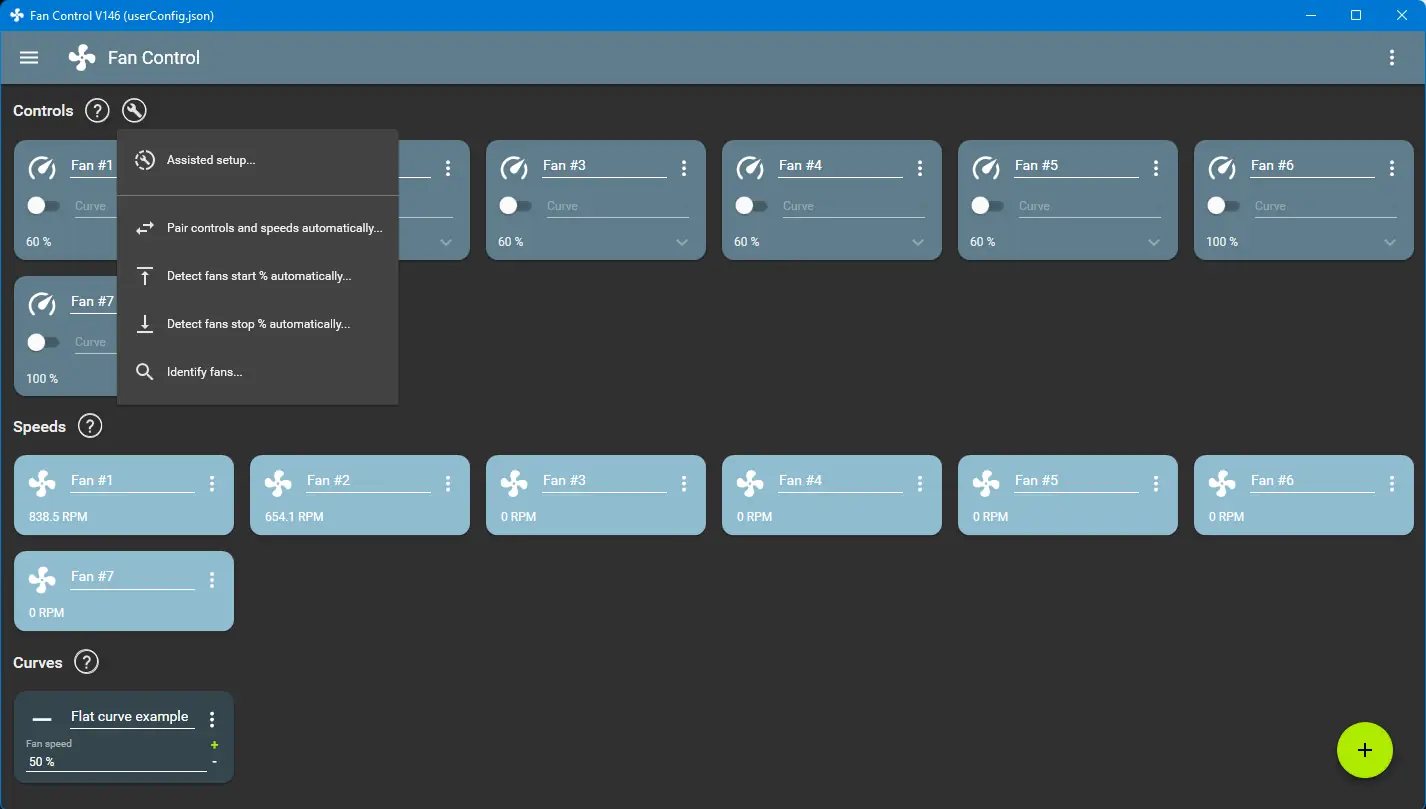Click the gauge icon on Fan #6 control
The height and width of the screenshot is (809, 1426).
click(x=1222, y=167)
